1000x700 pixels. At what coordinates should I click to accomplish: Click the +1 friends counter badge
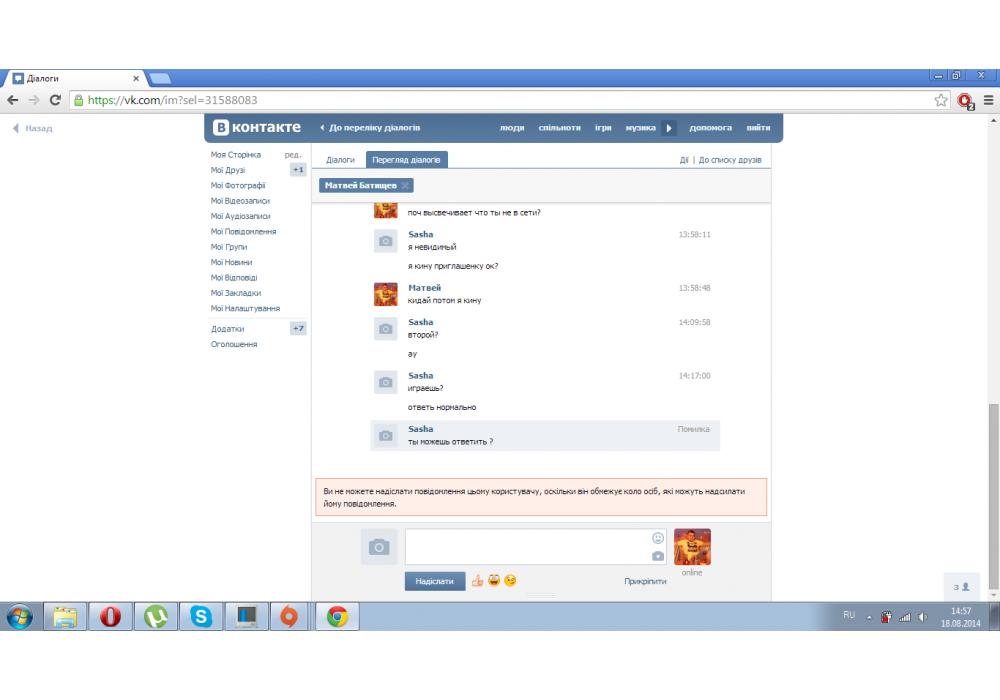[298, 170]
